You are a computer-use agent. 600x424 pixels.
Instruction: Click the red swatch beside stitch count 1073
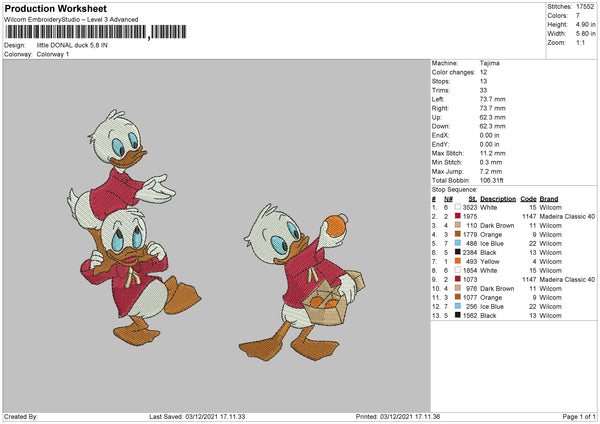[x=457, y=279]
